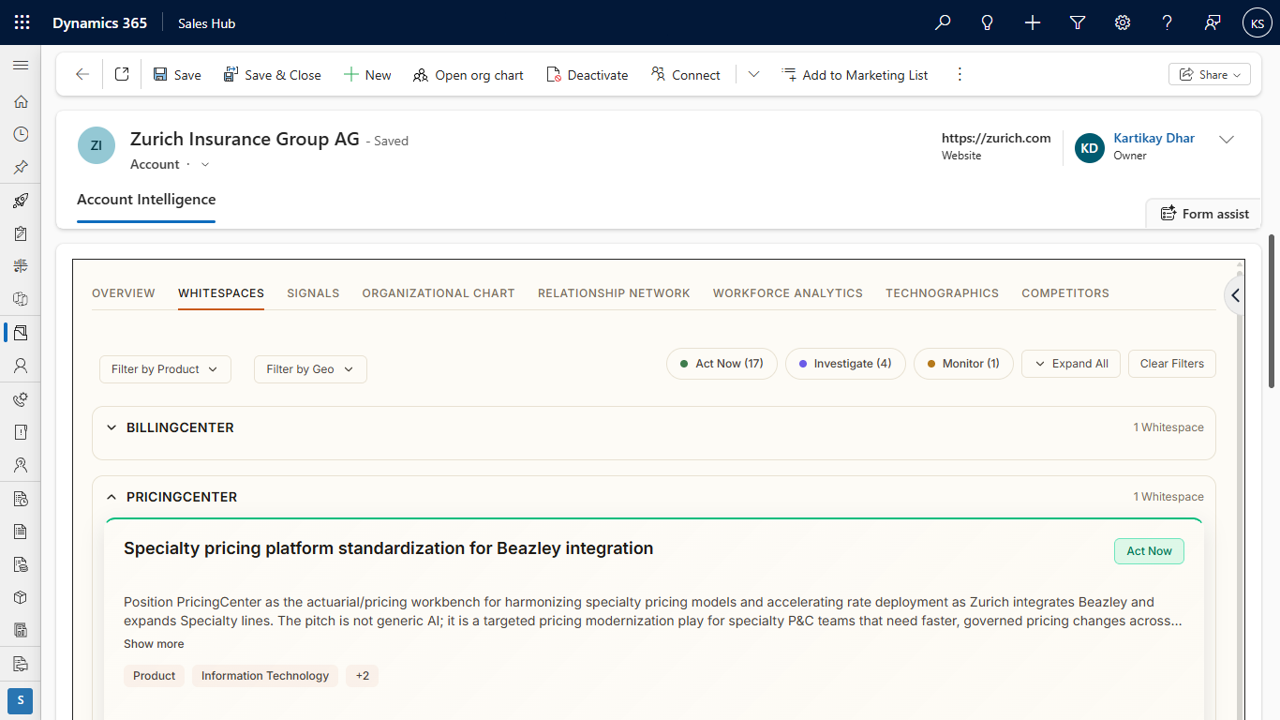This screenshot has height=720, width=1280.
Task: Open the form selector chevron next to Account
Action: coord(205,164)
